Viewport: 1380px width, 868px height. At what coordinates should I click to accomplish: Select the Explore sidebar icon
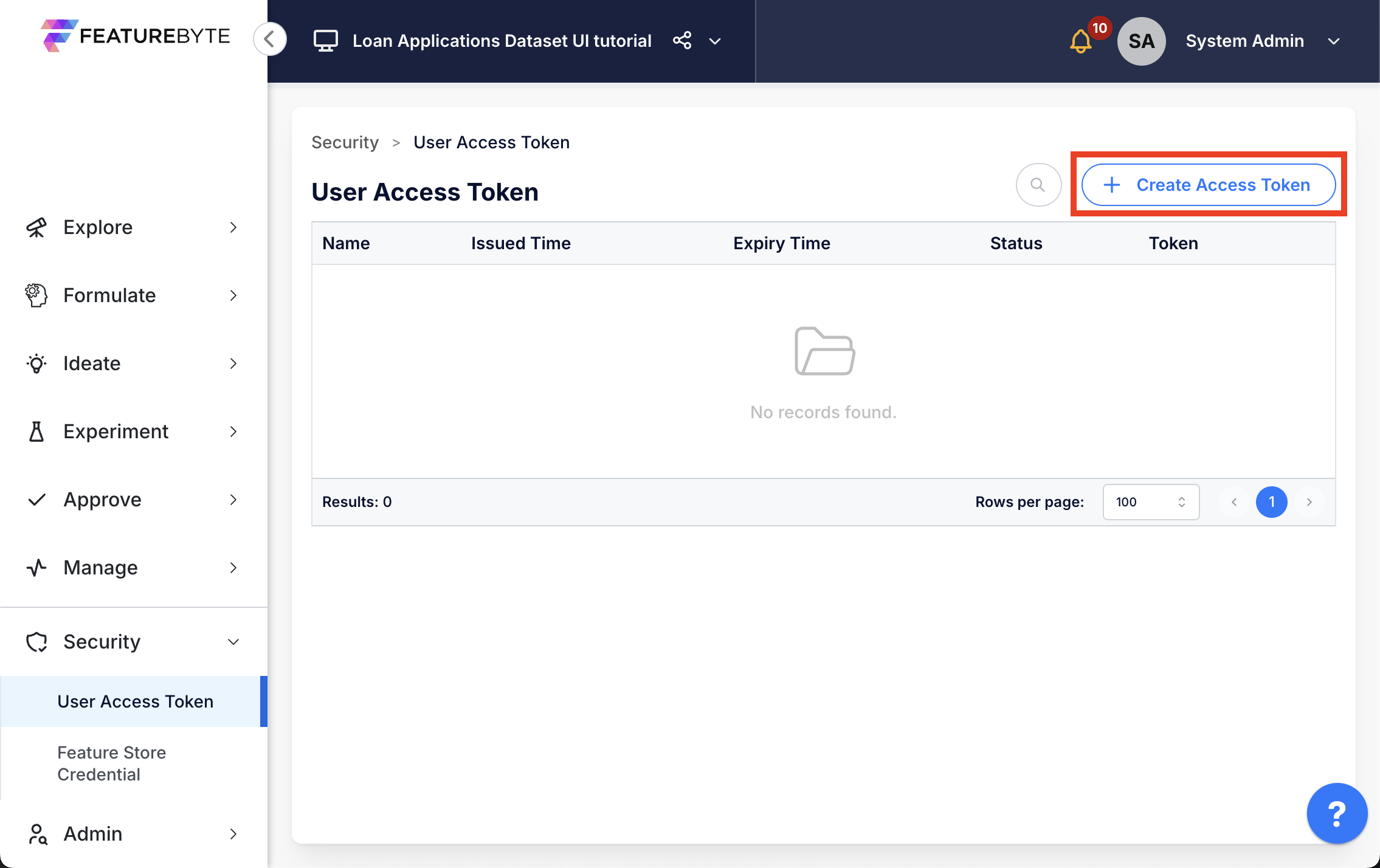coord(37,227)
